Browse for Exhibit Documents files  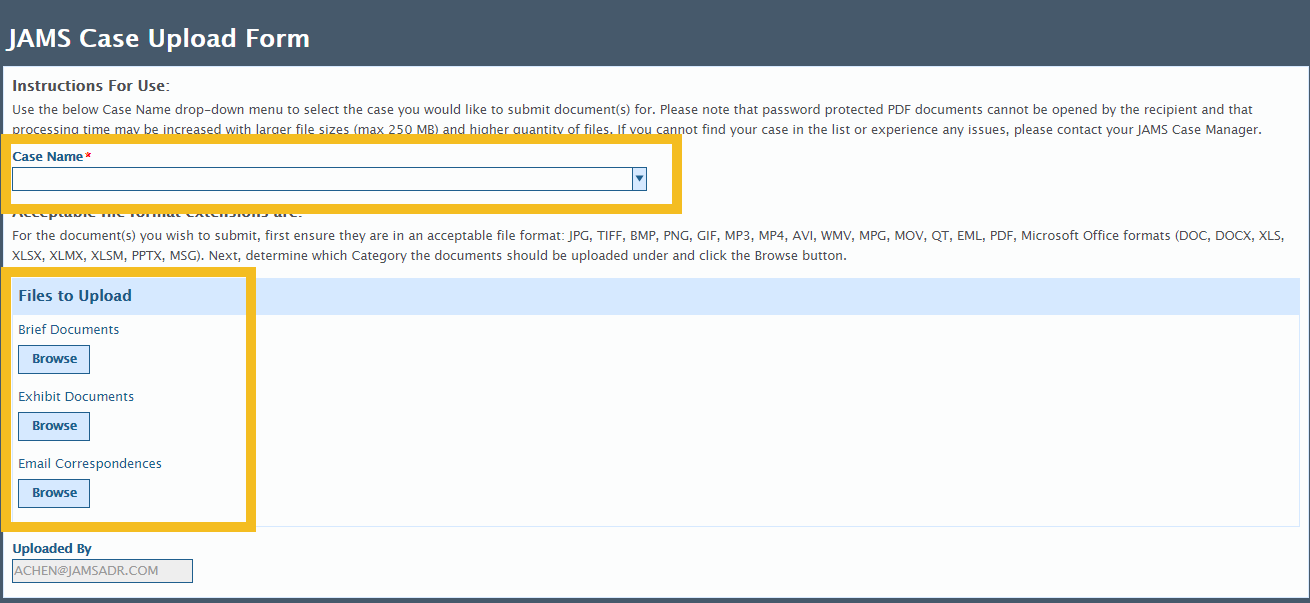(x=54, y=426)
